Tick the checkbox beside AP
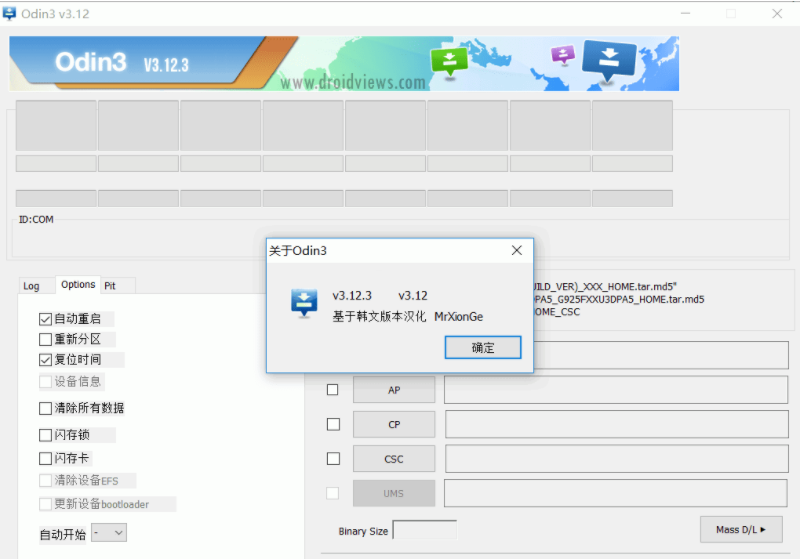Screen dimensions: 801x560 333,390
